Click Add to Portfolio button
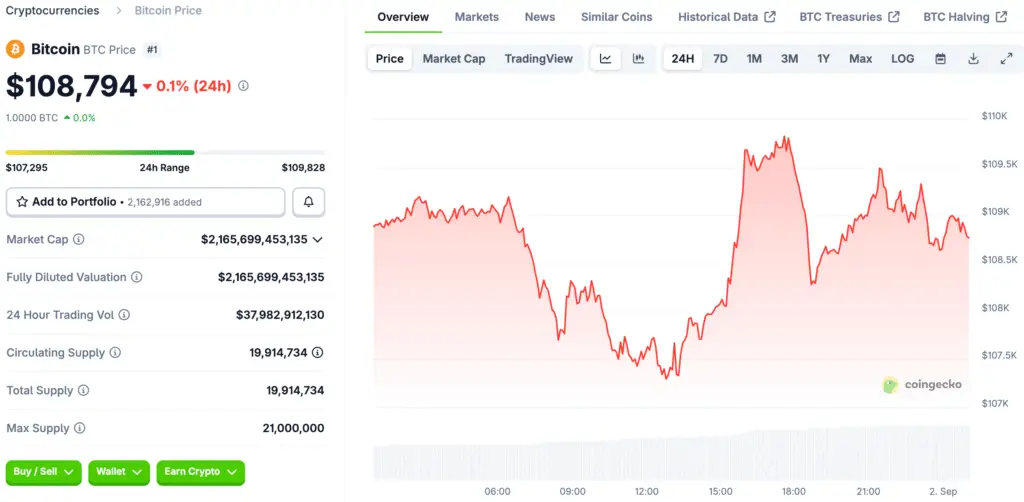 tap(145, 202)
